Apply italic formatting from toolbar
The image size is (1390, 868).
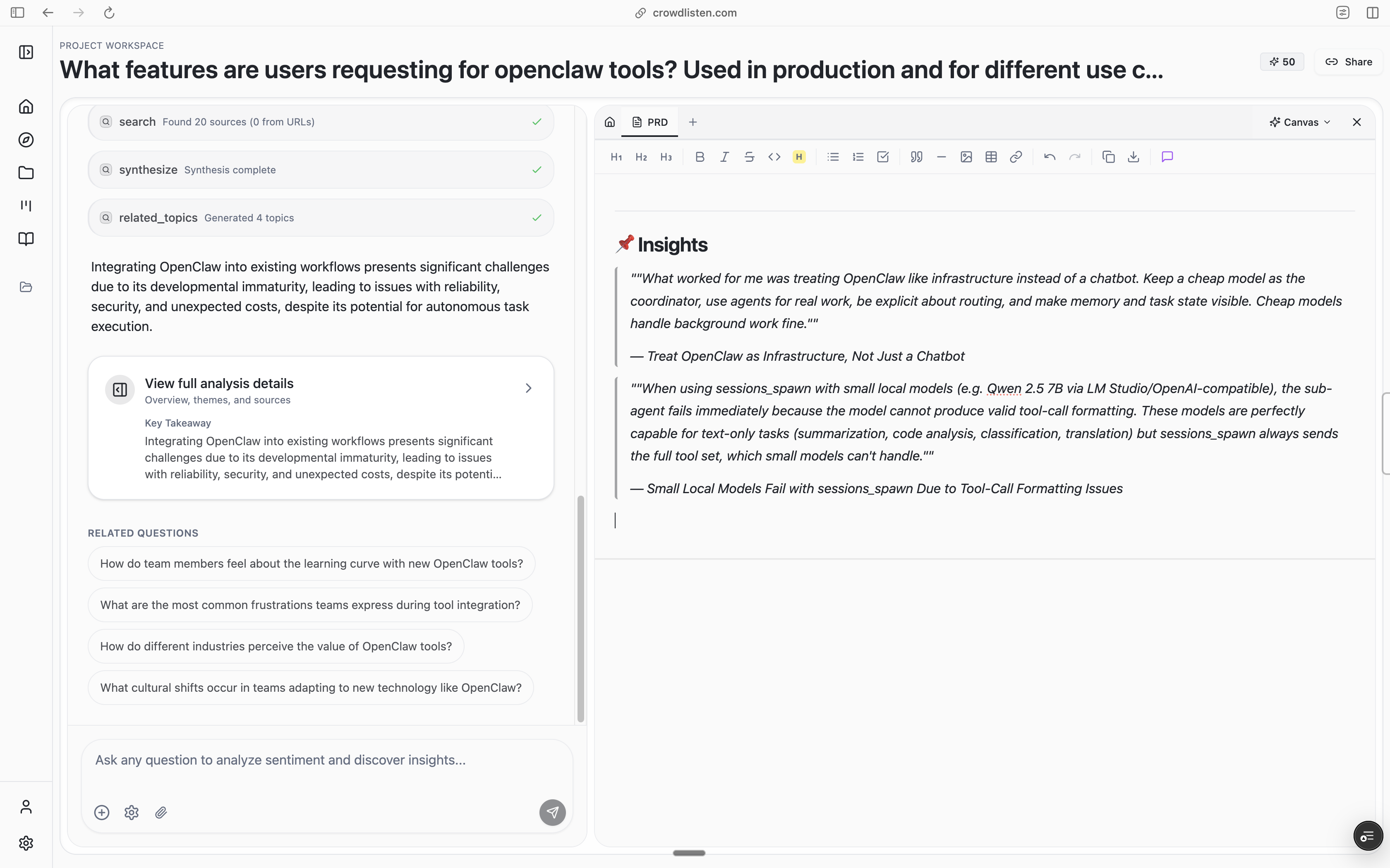click(x=724, y=157)
